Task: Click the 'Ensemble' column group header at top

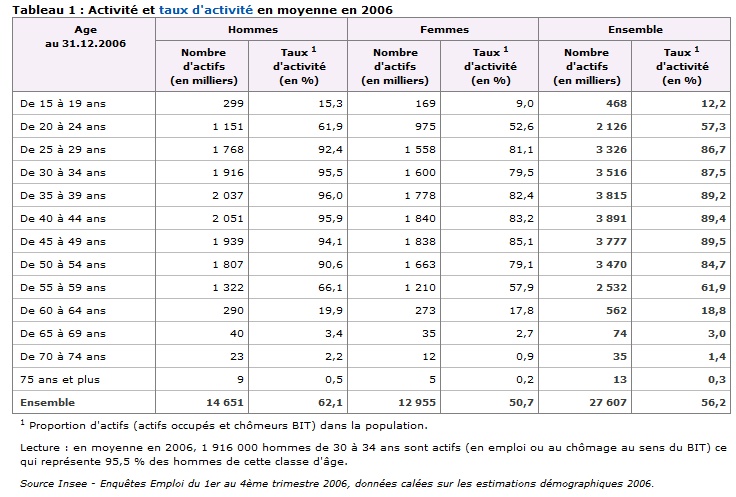Action: [x=636, y=30]
